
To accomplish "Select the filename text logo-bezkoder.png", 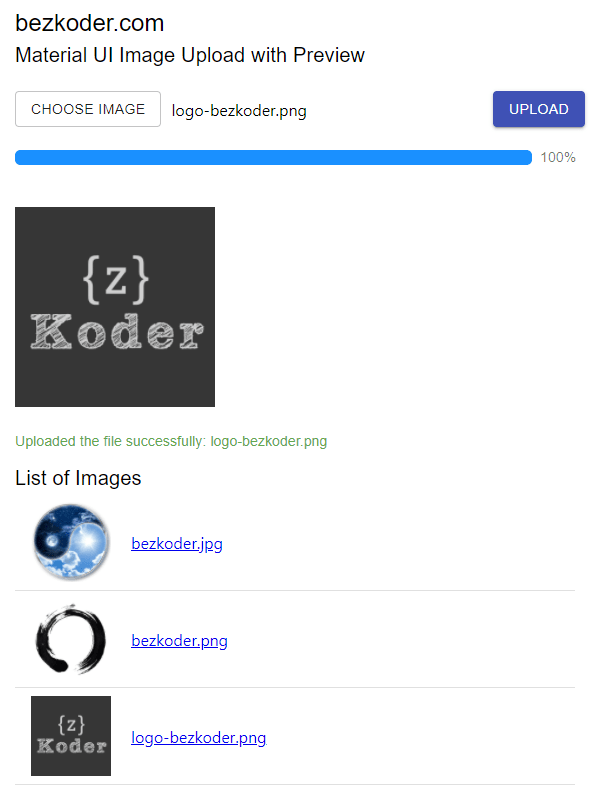I will (x=238, y=110).
